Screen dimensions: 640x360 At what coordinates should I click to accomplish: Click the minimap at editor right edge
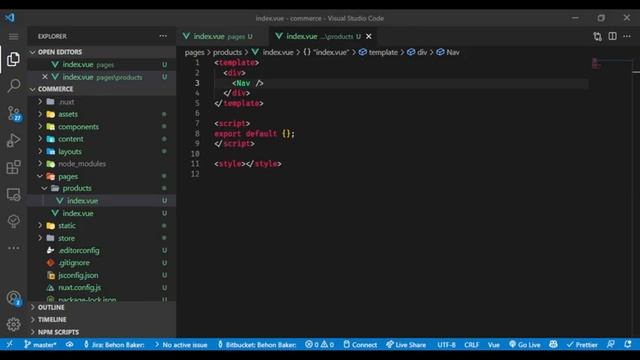(x=609, y=65)
